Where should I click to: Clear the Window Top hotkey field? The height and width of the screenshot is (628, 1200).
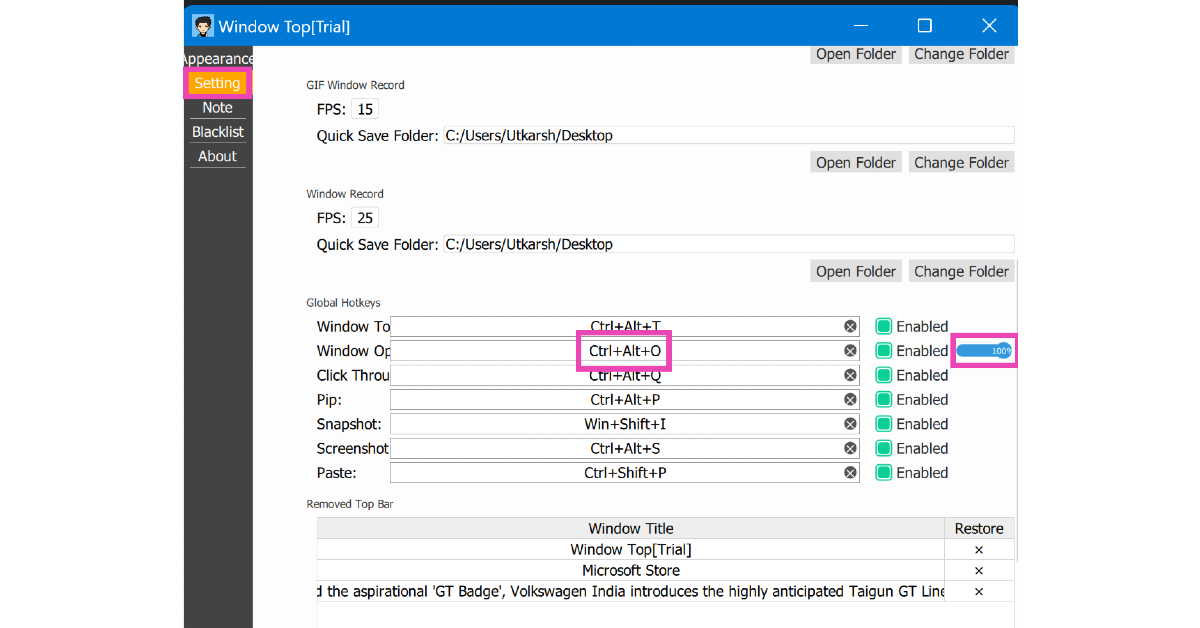point(850,326)
